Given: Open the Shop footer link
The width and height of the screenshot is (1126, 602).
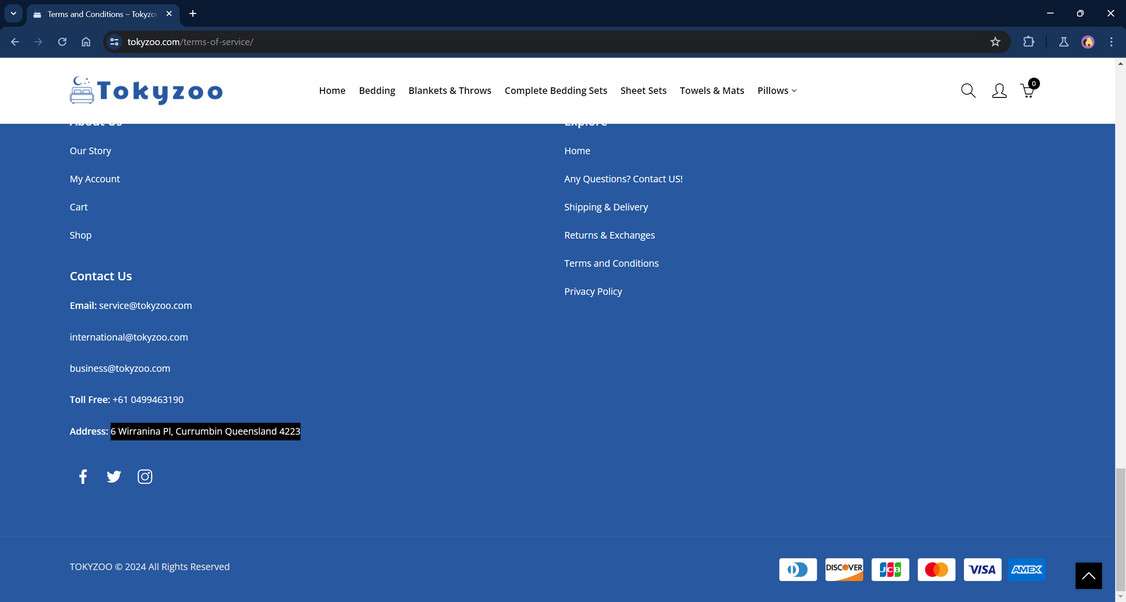Looking at the screenshot, I should pyautogui.click(x=80, y=235).
